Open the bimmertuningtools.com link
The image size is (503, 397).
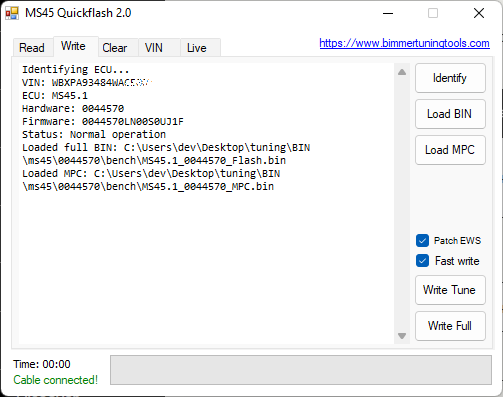404,43
